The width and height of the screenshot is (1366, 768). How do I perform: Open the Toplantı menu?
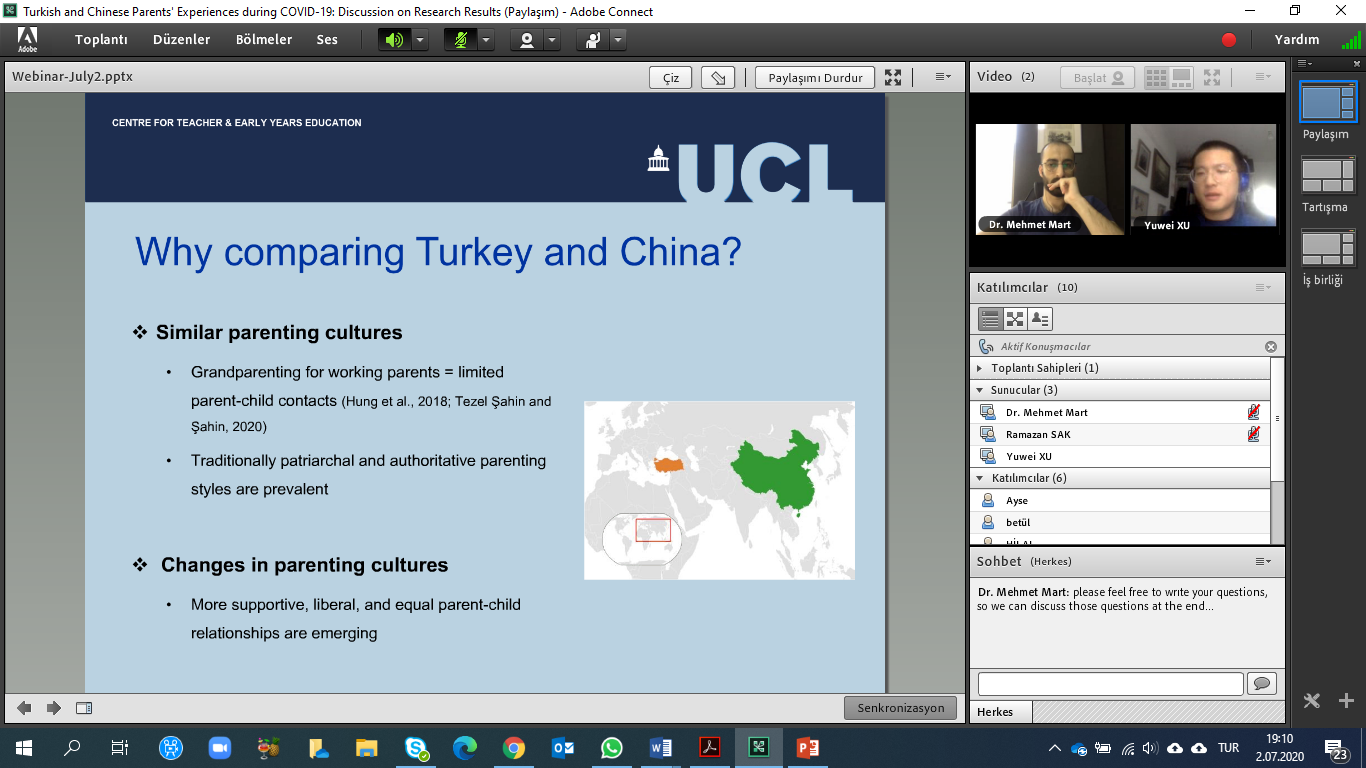coord(101,40)
